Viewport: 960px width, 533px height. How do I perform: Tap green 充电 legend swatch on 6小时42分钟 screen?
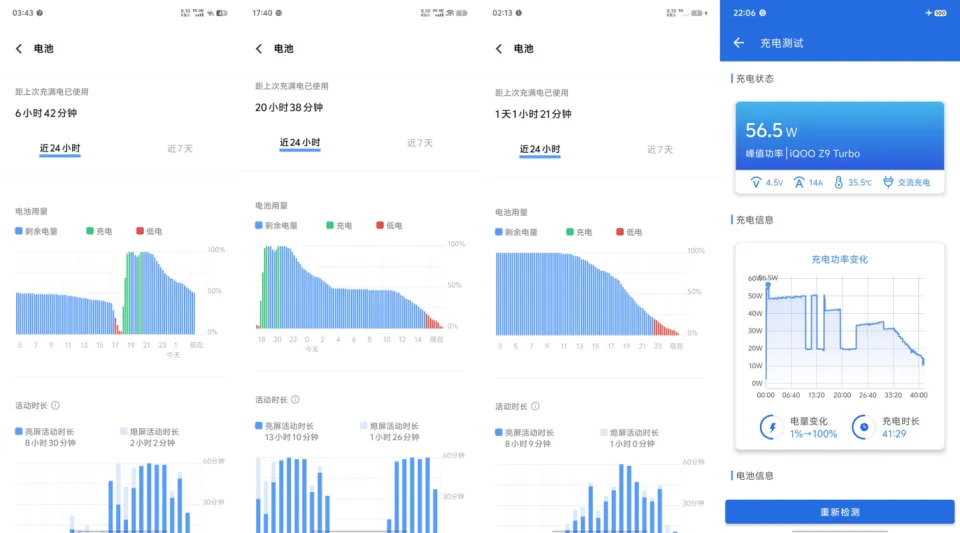(90, 231)
